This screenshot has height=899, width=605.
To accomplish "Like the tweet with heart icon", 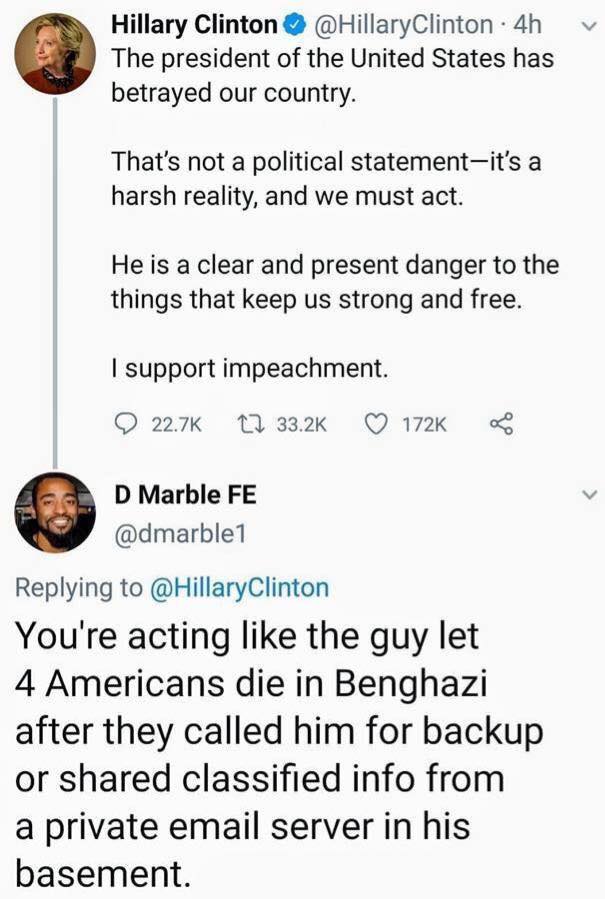I will [377, 425].
